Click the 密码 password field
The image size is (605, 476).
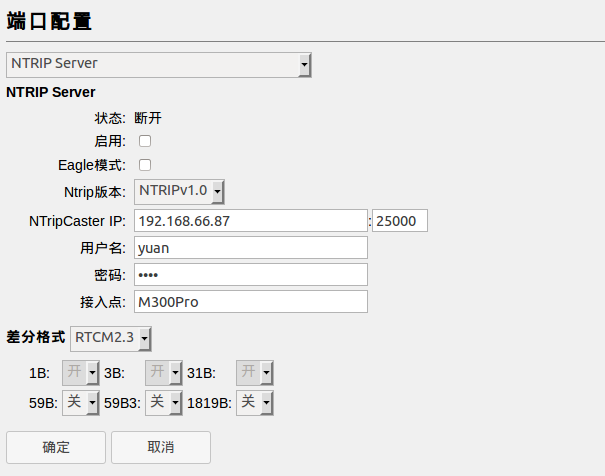(251, 274)
